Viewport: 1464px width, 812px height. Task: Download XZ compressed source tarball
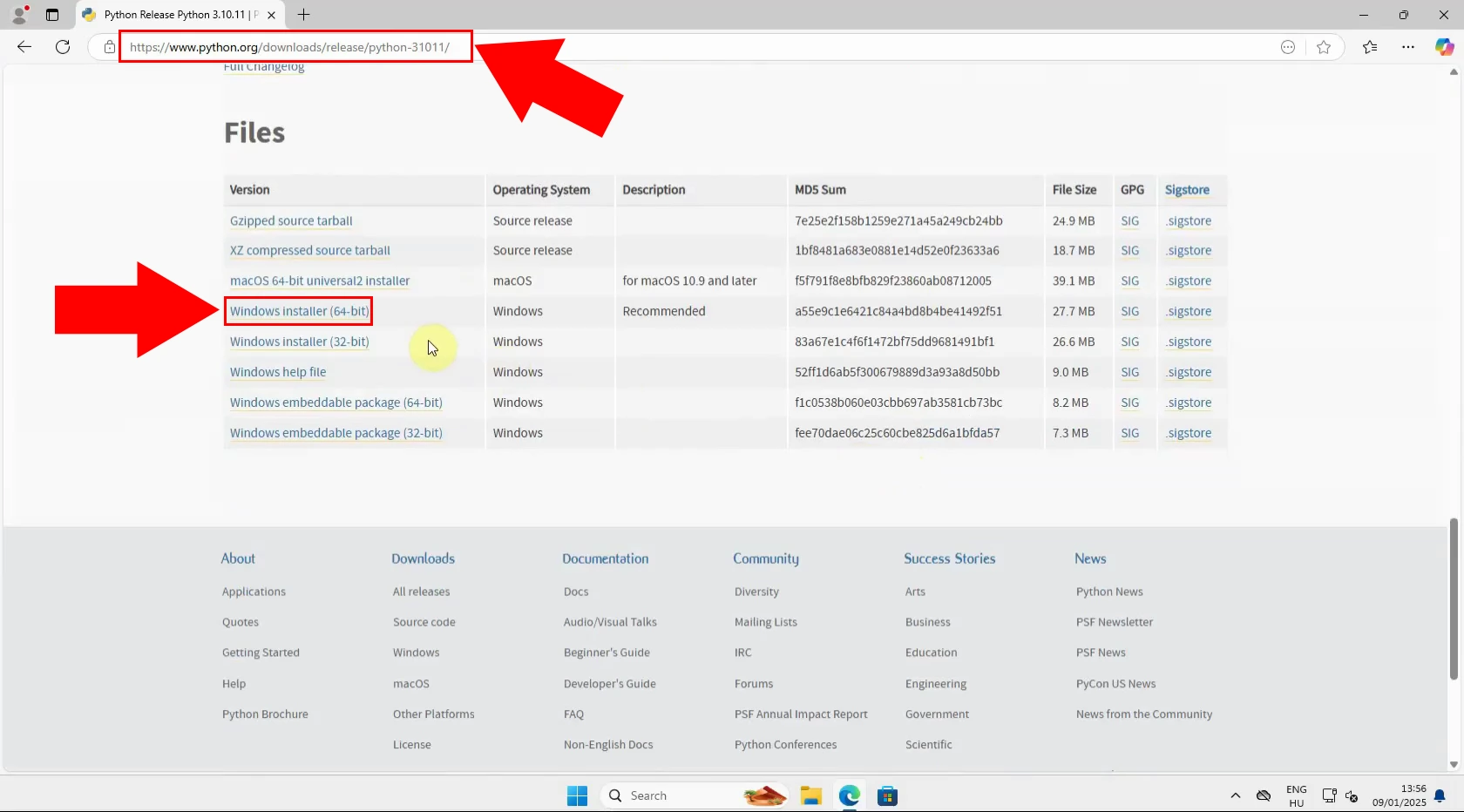pos(310,251)
